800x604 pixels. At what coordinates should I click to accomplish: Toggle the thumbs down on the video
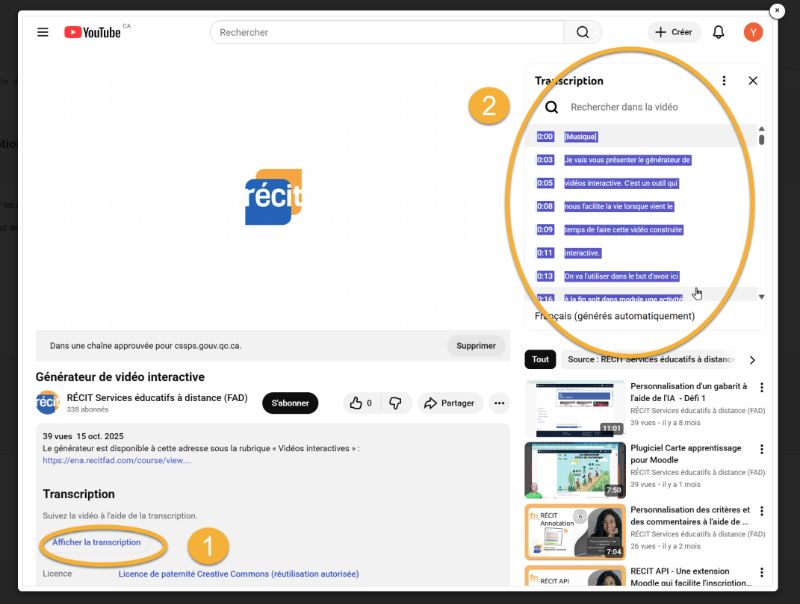coord(397,403)
